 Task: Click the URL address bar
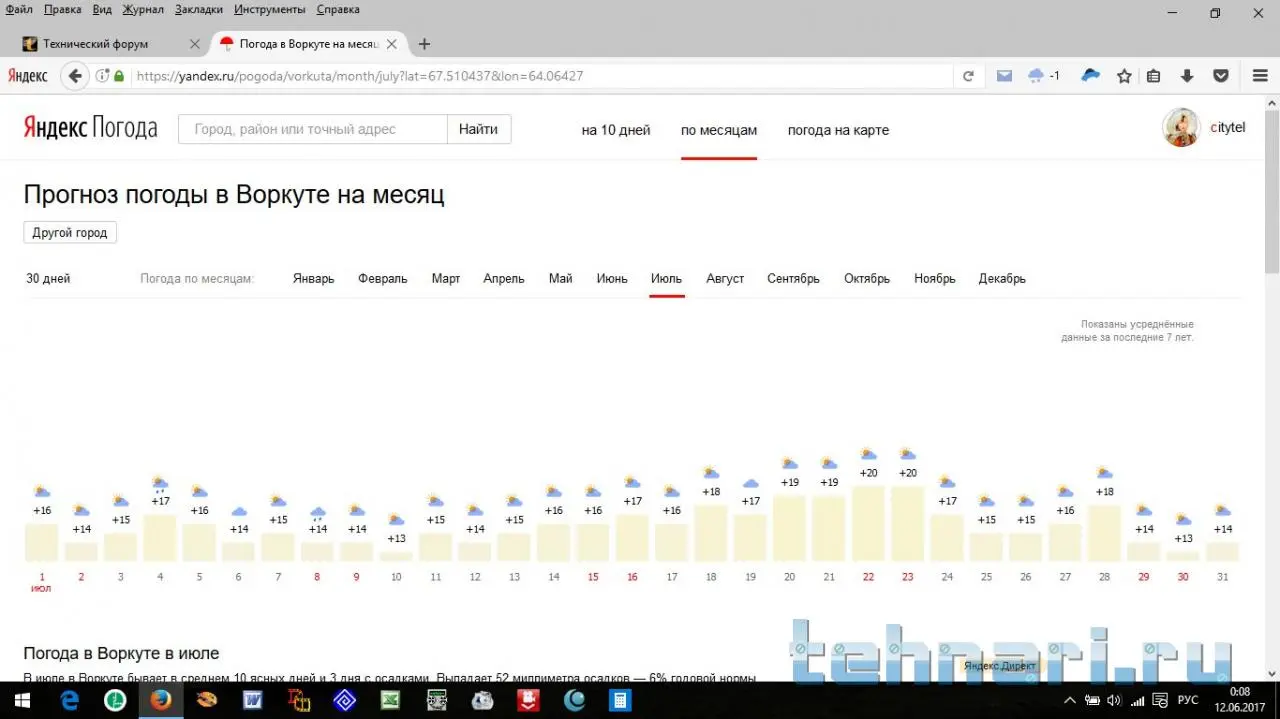click(x=540, y=76)
